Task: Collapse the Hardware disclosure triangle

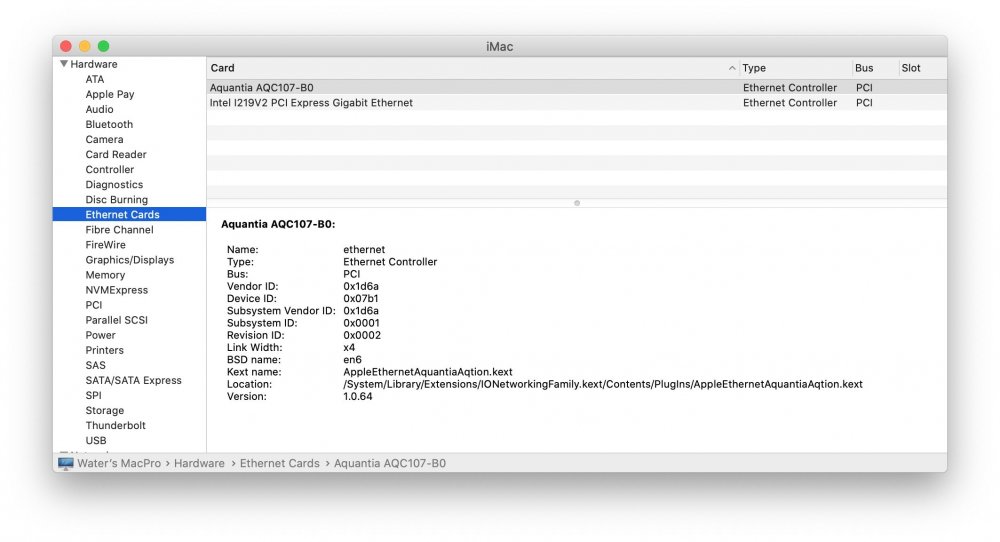Action: (x=64, y=64)
